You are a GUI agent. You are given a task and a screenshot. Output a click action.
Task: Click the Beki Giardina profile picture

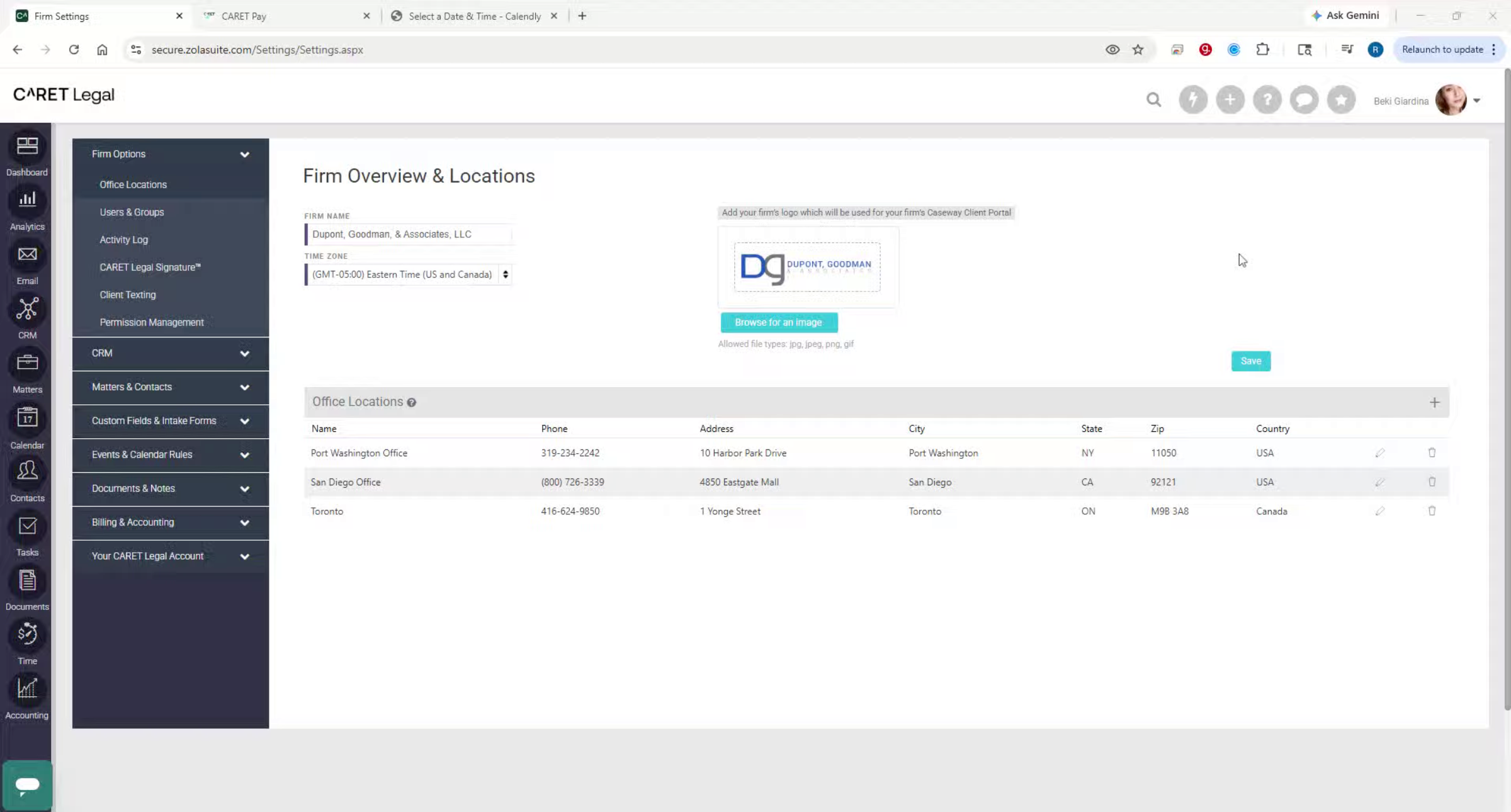tap(1451, 100)
